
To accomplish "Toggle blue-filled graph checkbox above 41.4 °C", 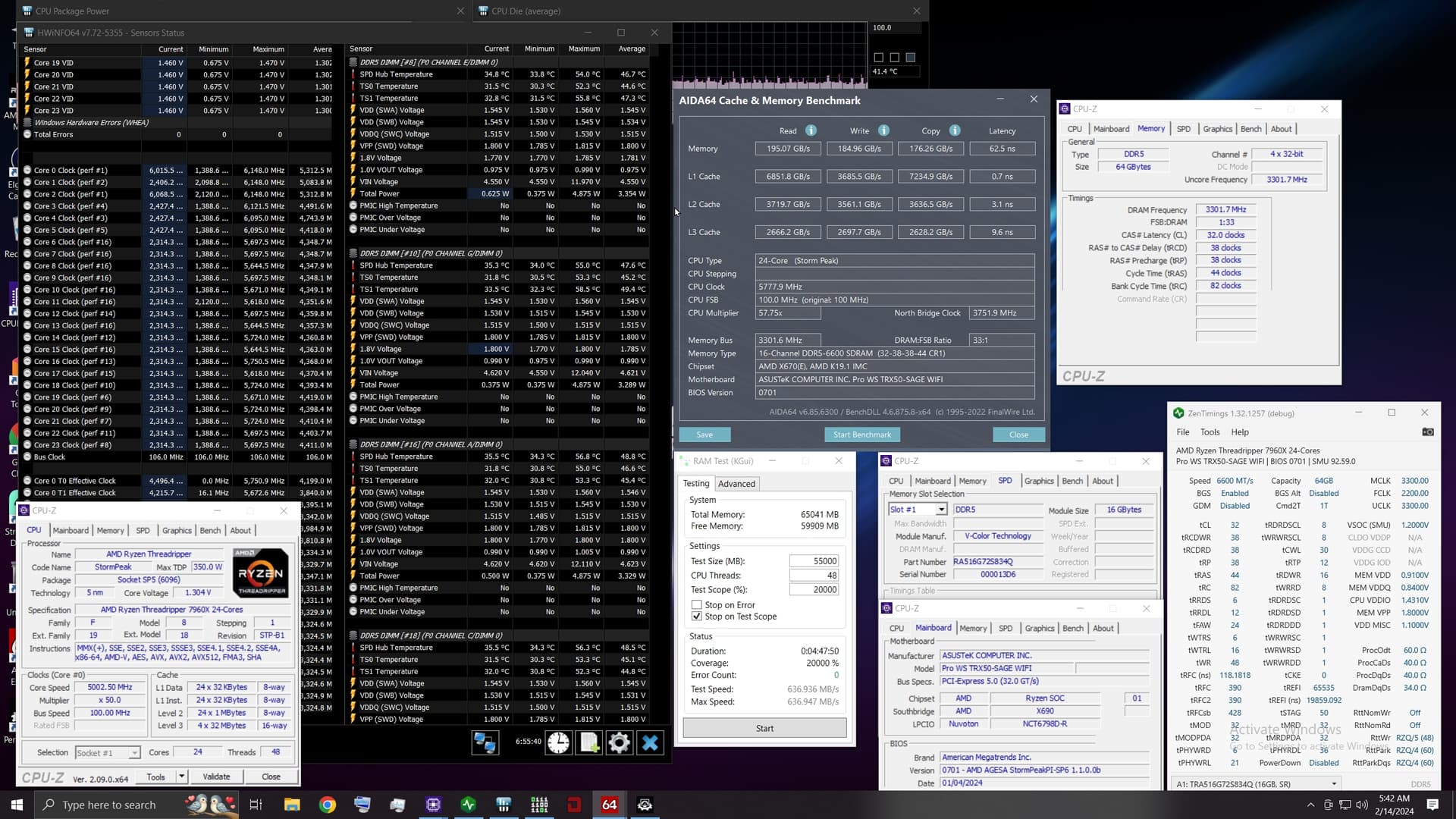I will coord(911,58).
